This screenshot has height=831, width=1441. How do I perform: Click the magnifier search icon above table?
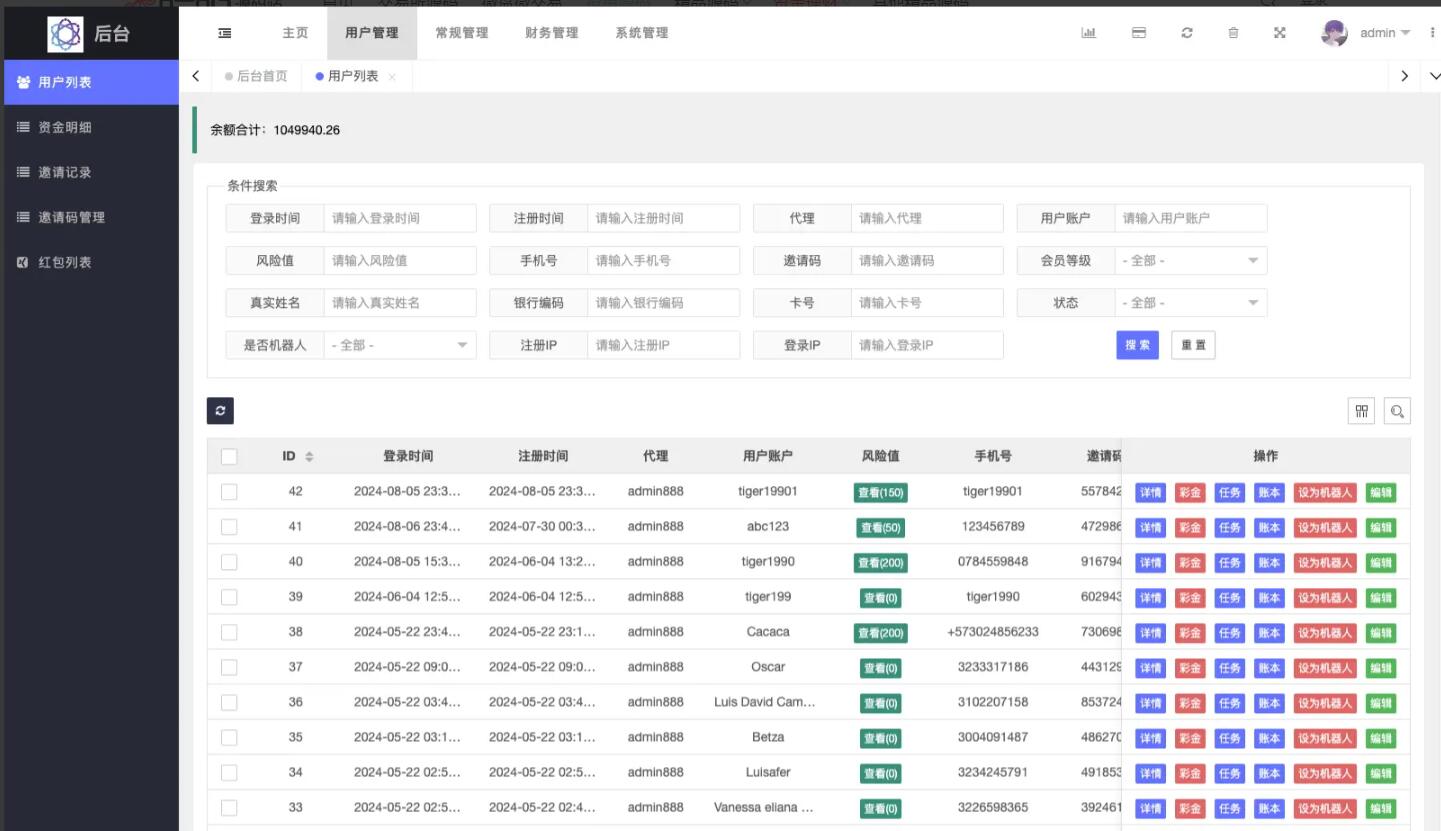click(1397, 411)
